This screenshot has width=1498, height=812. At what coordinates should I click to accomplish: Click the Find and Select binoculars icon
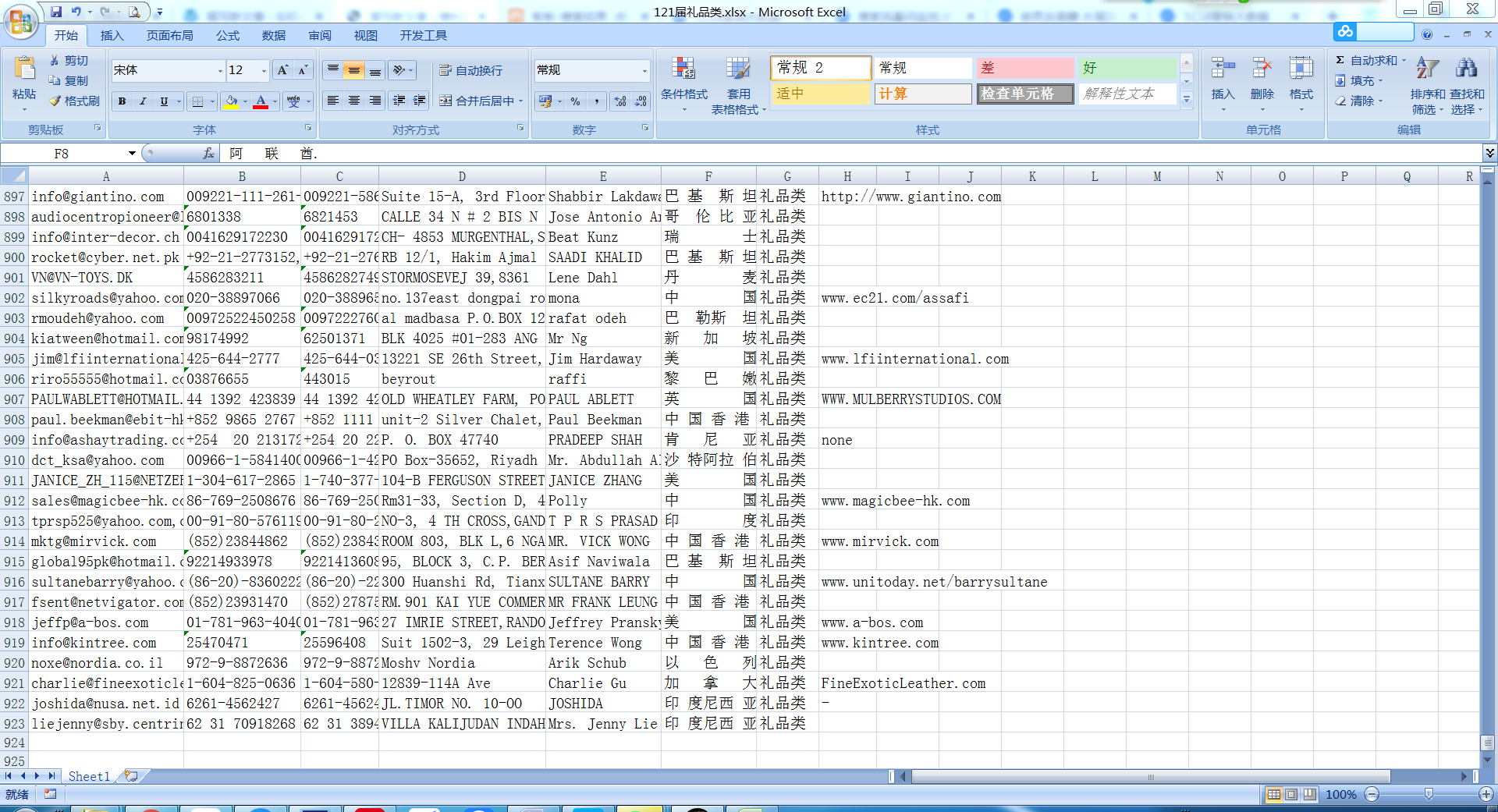[1466, 69]
